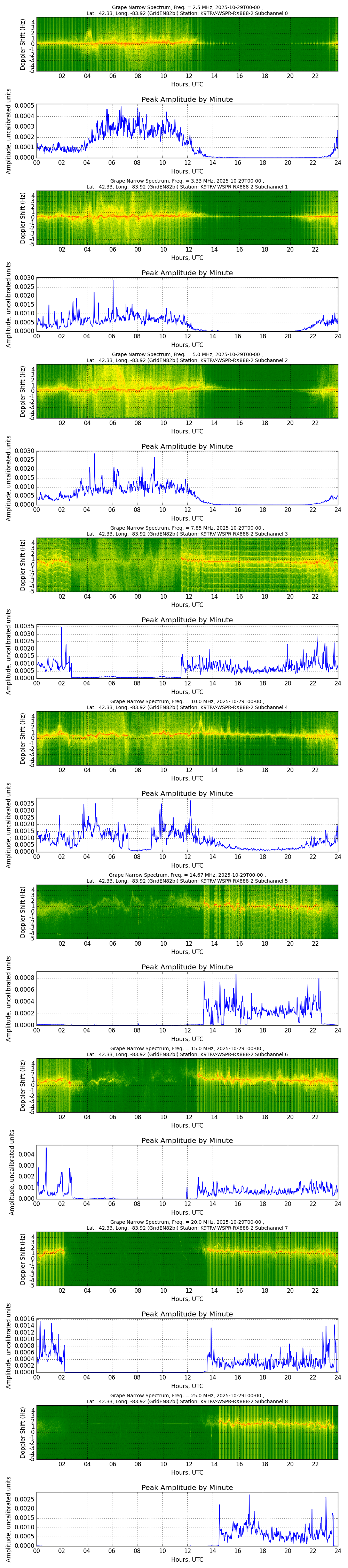Select the 7.85 MHz Doppler spectrogram plot
The height and width of the screenshot is (1568, 348).
click(x=187, y=564)
